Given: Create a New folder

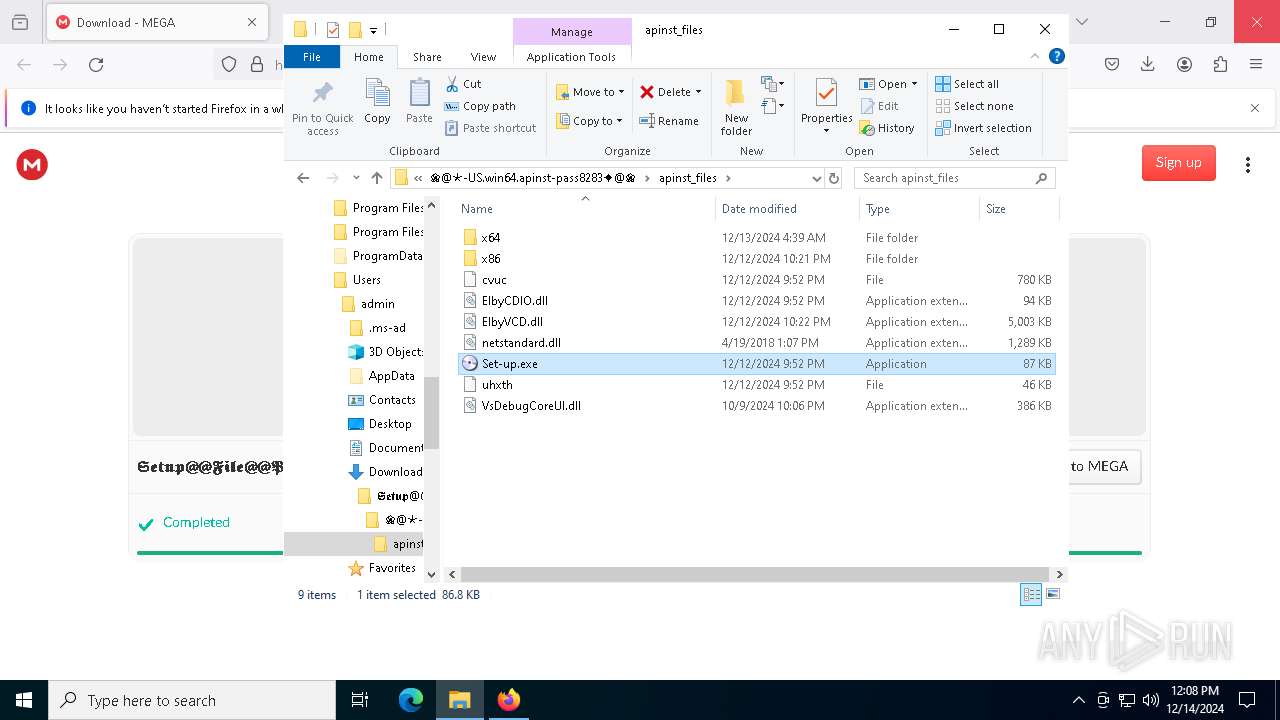Looking at the screenshot, I should pos(736,107).
